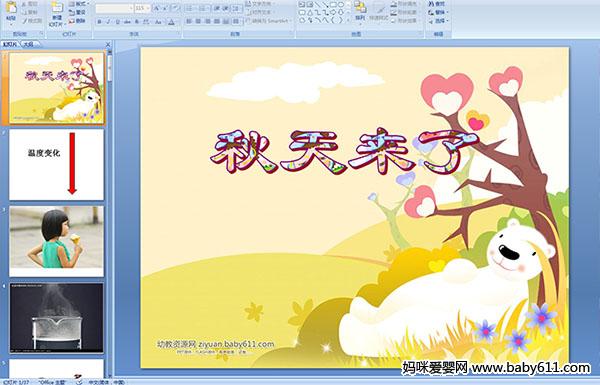The width and height of the screenshot is (600, 385).
Task: Select the slide thumbnail of the girl eating ice cream
Action: click(x=56, y=241)
